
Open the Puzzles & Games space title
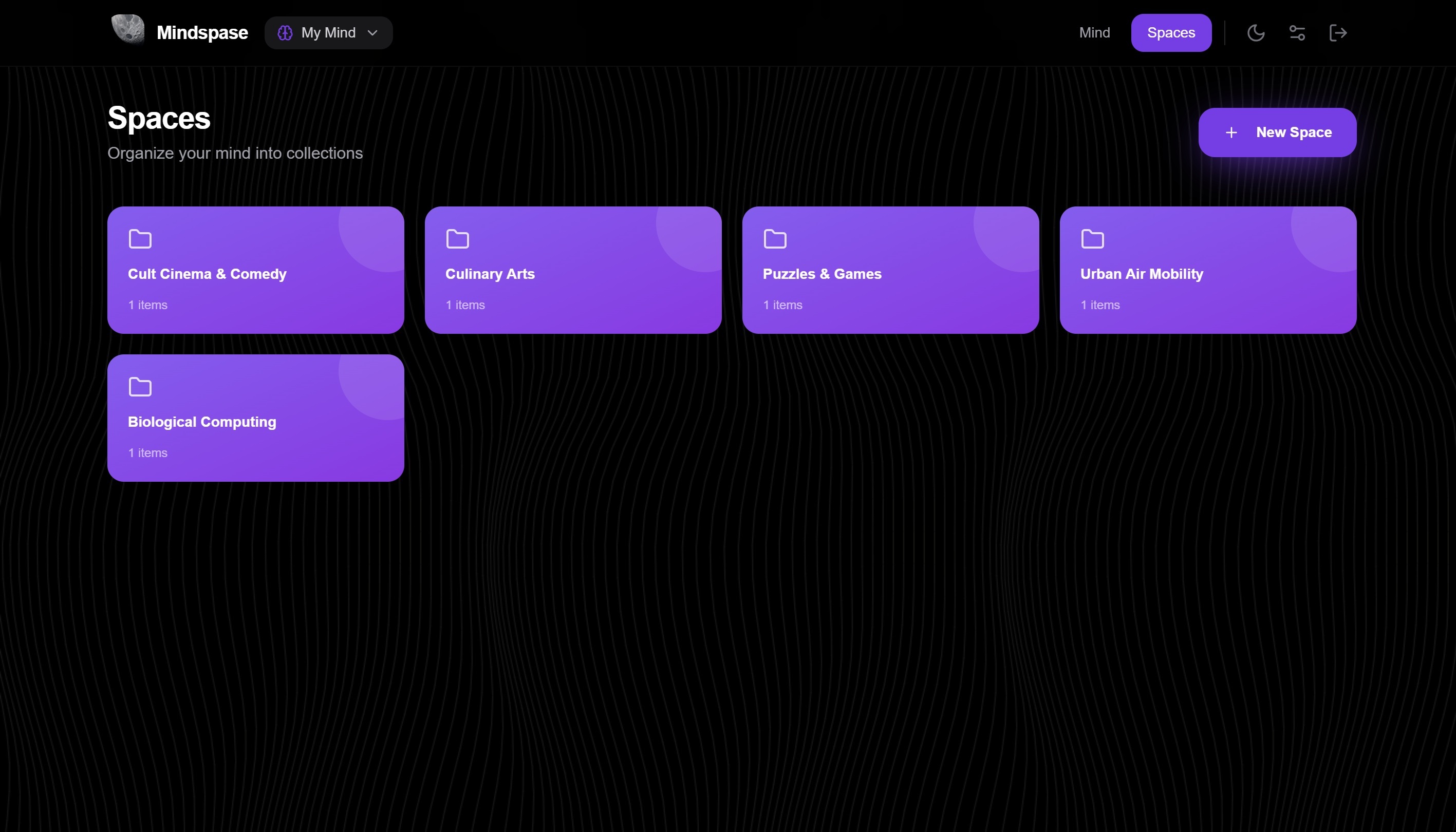[x=822, y=274]
